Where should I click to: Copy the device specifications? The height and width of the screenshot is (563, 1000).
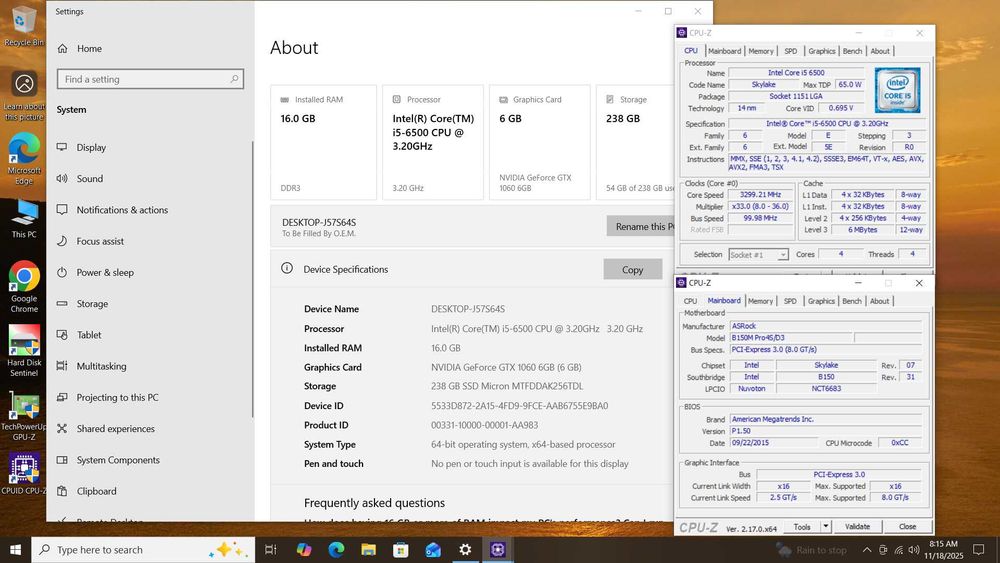[633, 270]
